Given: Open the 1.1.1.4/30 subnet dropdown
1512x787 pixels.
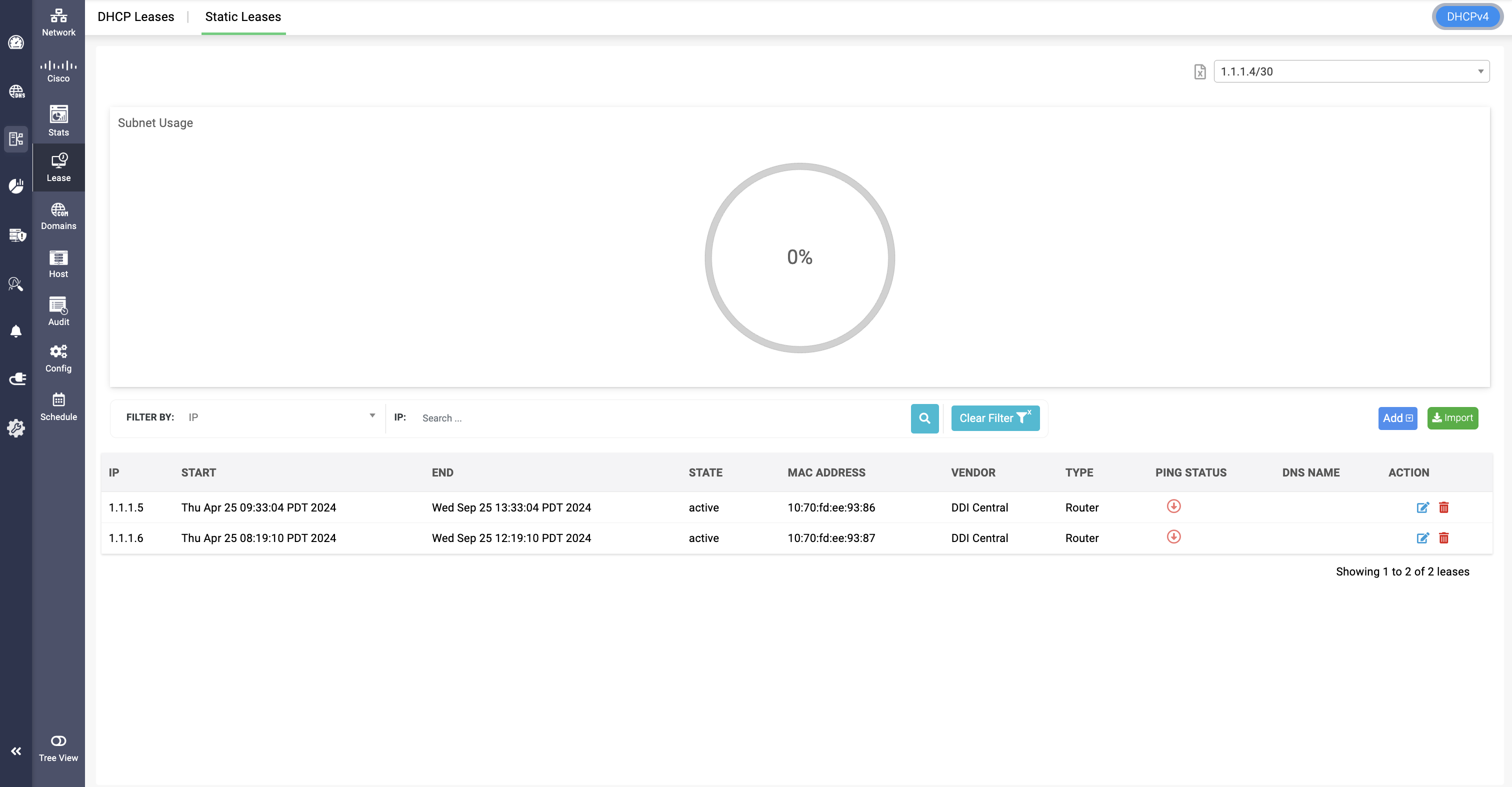Looking at the screenshot, I should pyautogui.click(x=1350, y=71).
